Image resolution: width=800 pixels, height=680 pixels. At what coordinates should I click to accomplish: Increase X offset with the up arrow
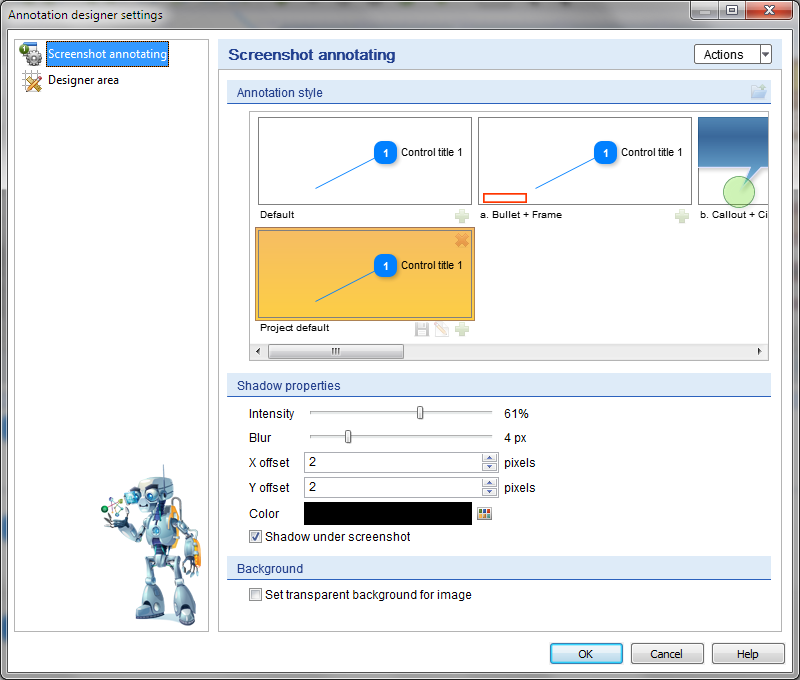489,458
